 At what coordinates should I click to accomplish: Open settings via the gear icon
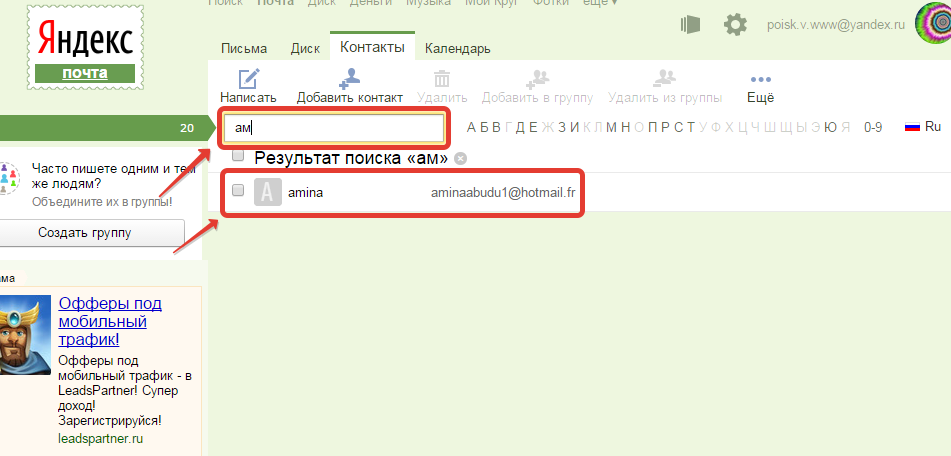[x=735, y=24]
